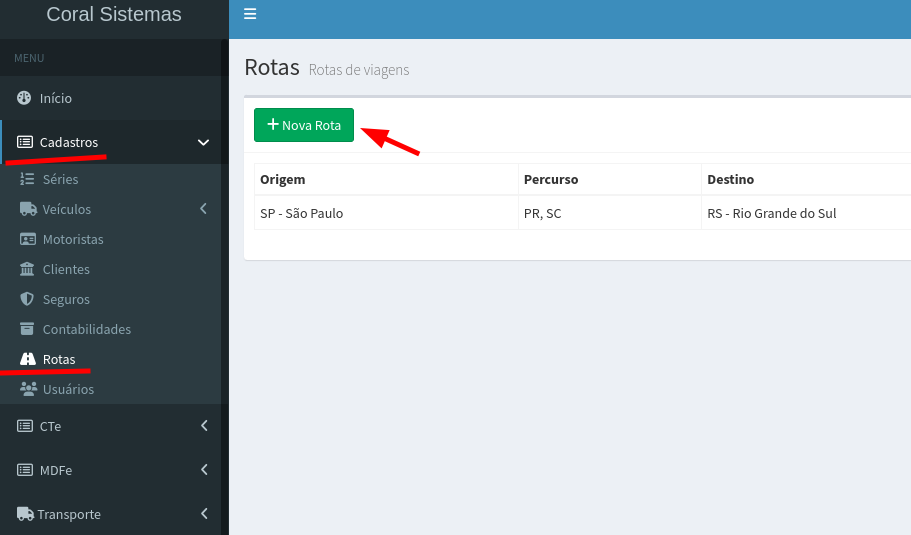Screen dimensions: 911x535
Task: Click the Usuários people icon
Action: 28,389
